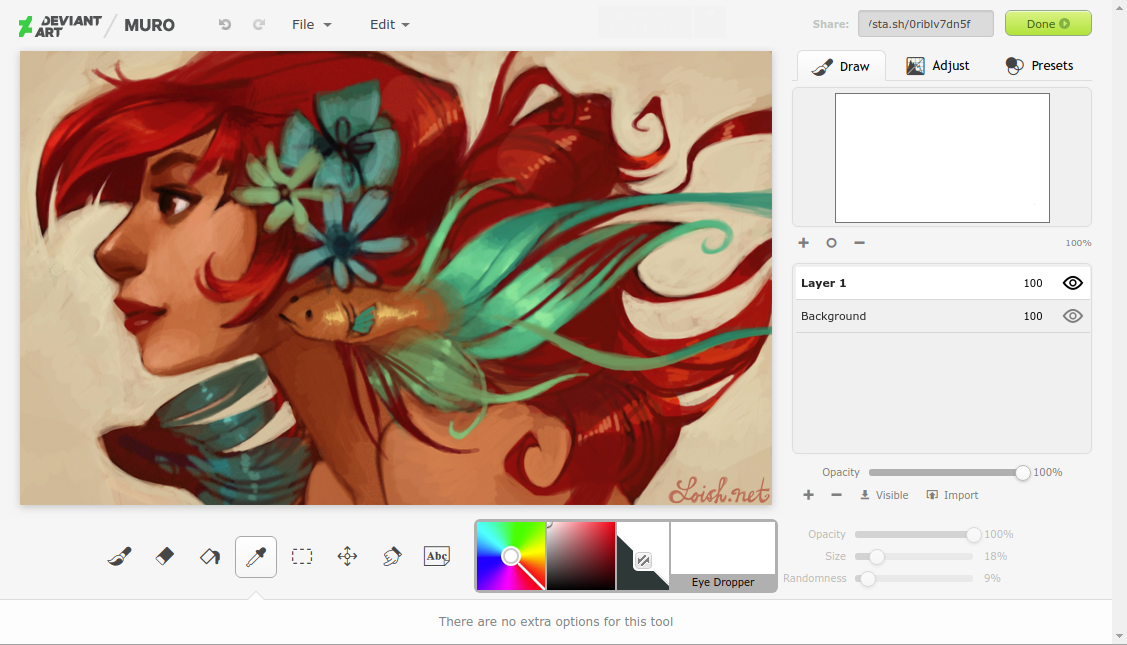Click the deviantART logo

click(60, 26)
